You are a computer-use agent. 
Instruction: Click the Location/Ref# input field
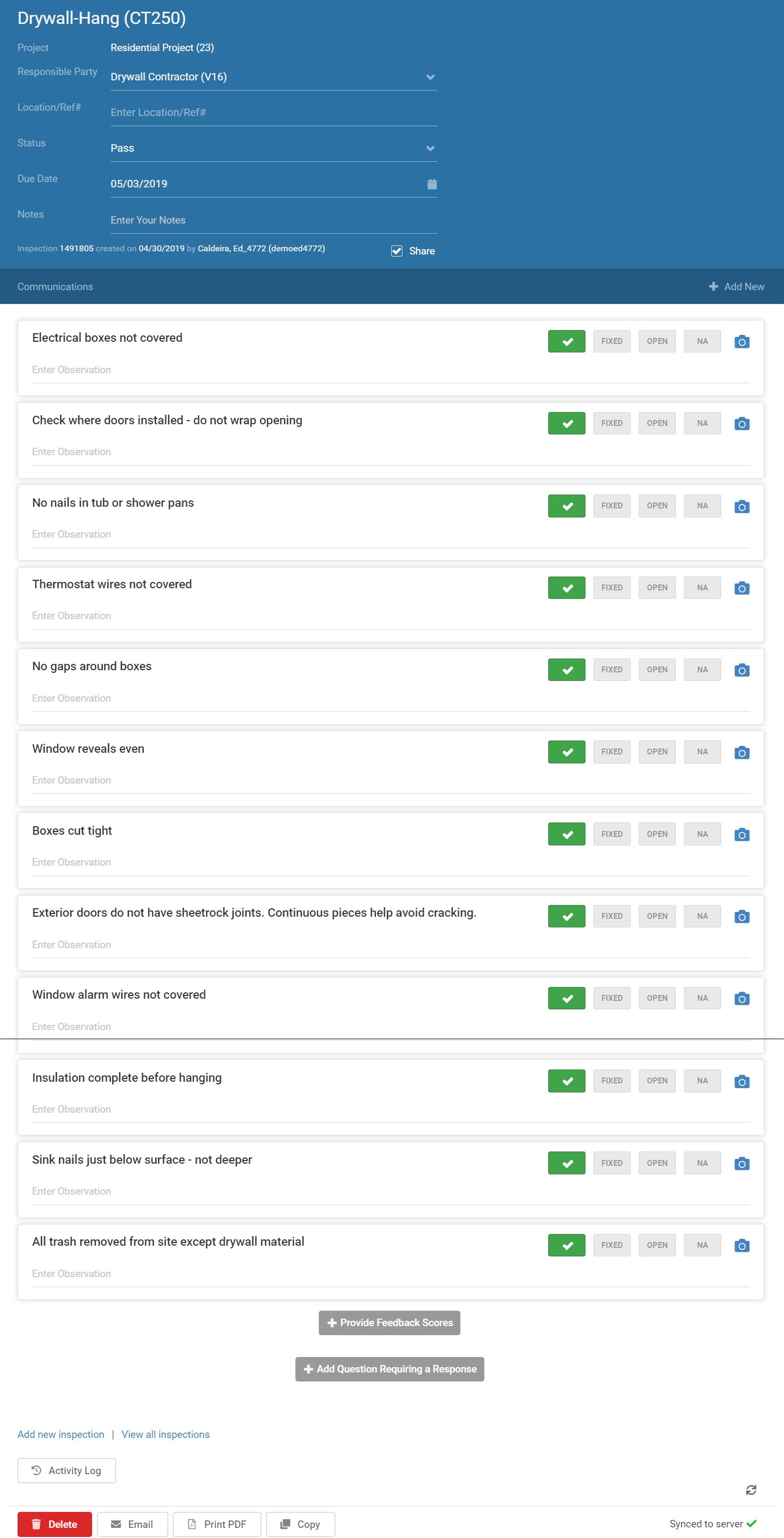point(274,112)
